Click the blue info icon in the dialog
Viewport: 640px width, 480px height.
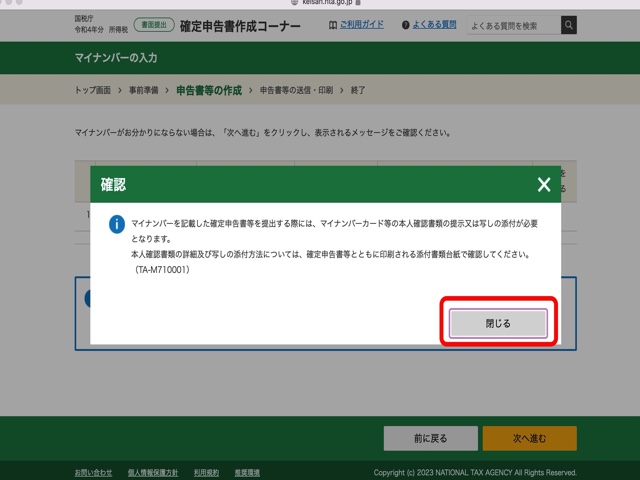(x=116, y=225)
